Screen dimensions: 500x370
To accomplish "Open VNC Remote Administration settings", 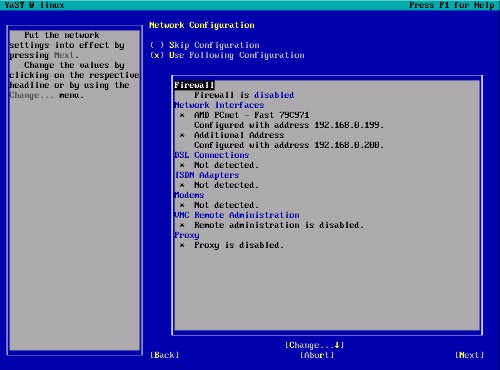I will 237,215.
